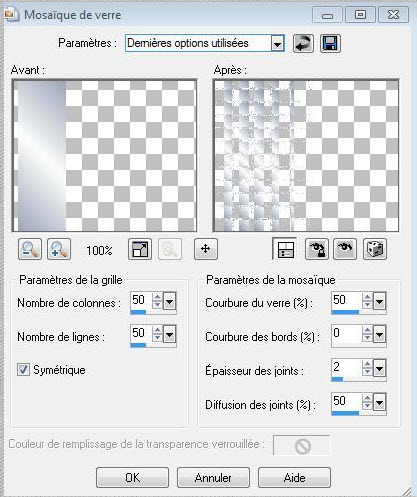Expand Courbure du verre dropdown arrow
This screenshot has height=497, width=417.
(379, 302)
